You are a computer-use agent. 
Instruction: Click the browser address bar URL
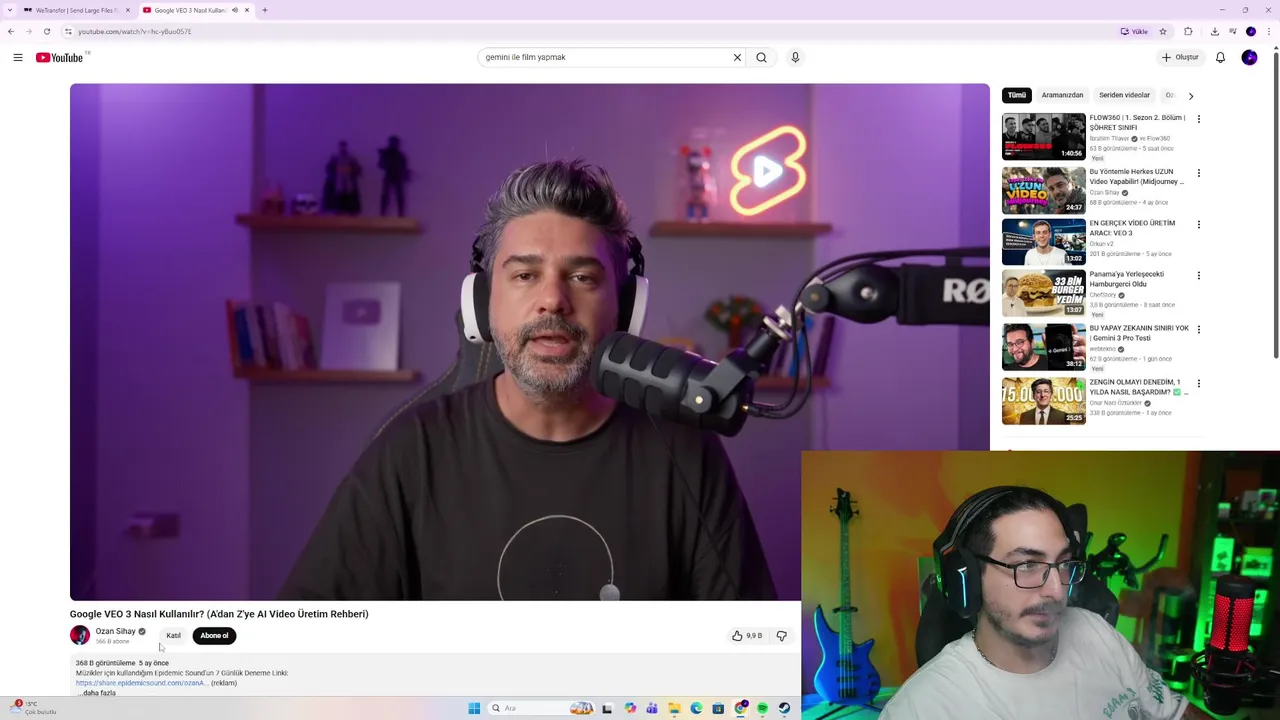click(x=135, y=31)
